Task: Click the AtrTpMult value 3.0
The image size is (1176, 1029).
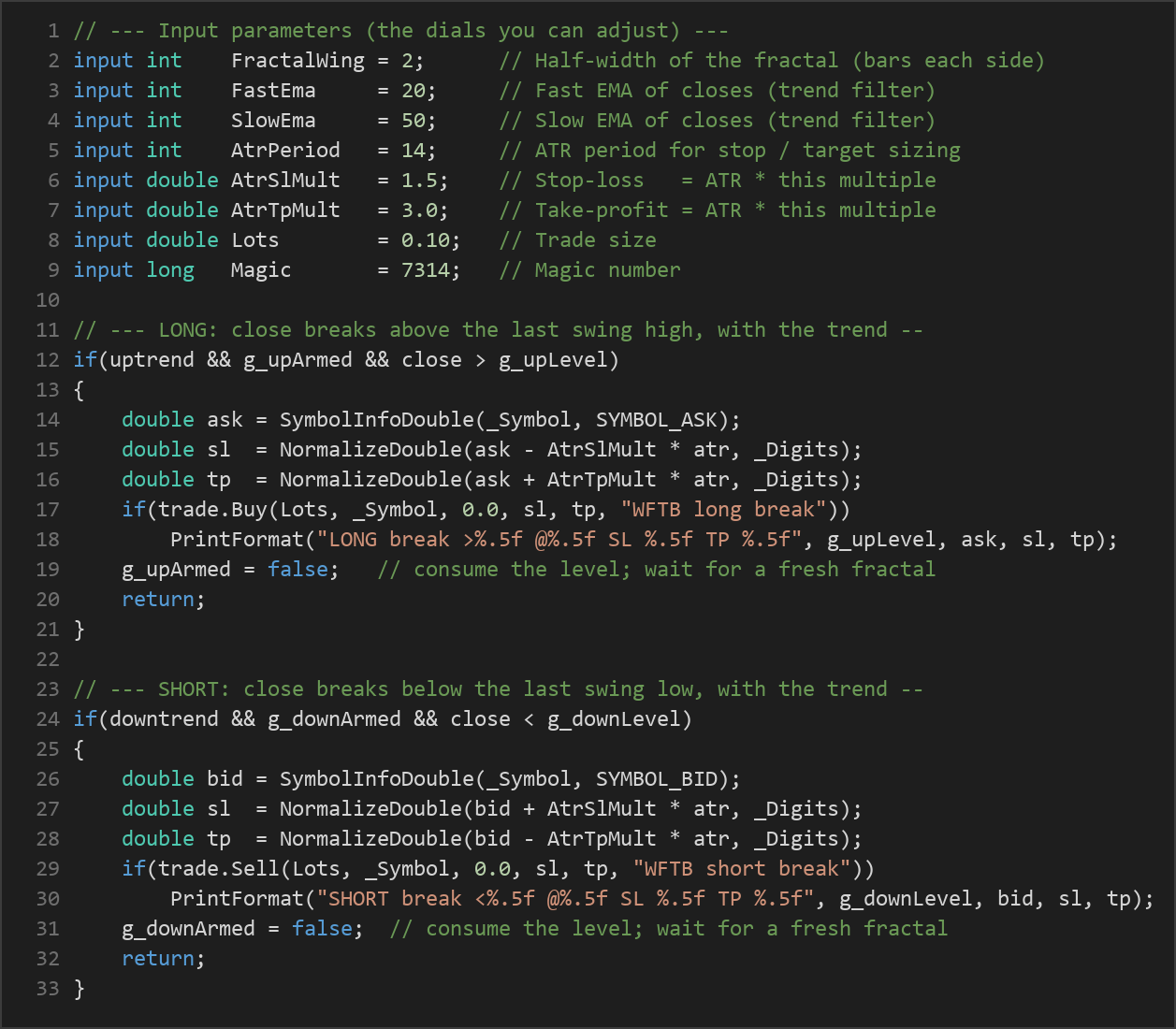Action: [x=419, y=210]
